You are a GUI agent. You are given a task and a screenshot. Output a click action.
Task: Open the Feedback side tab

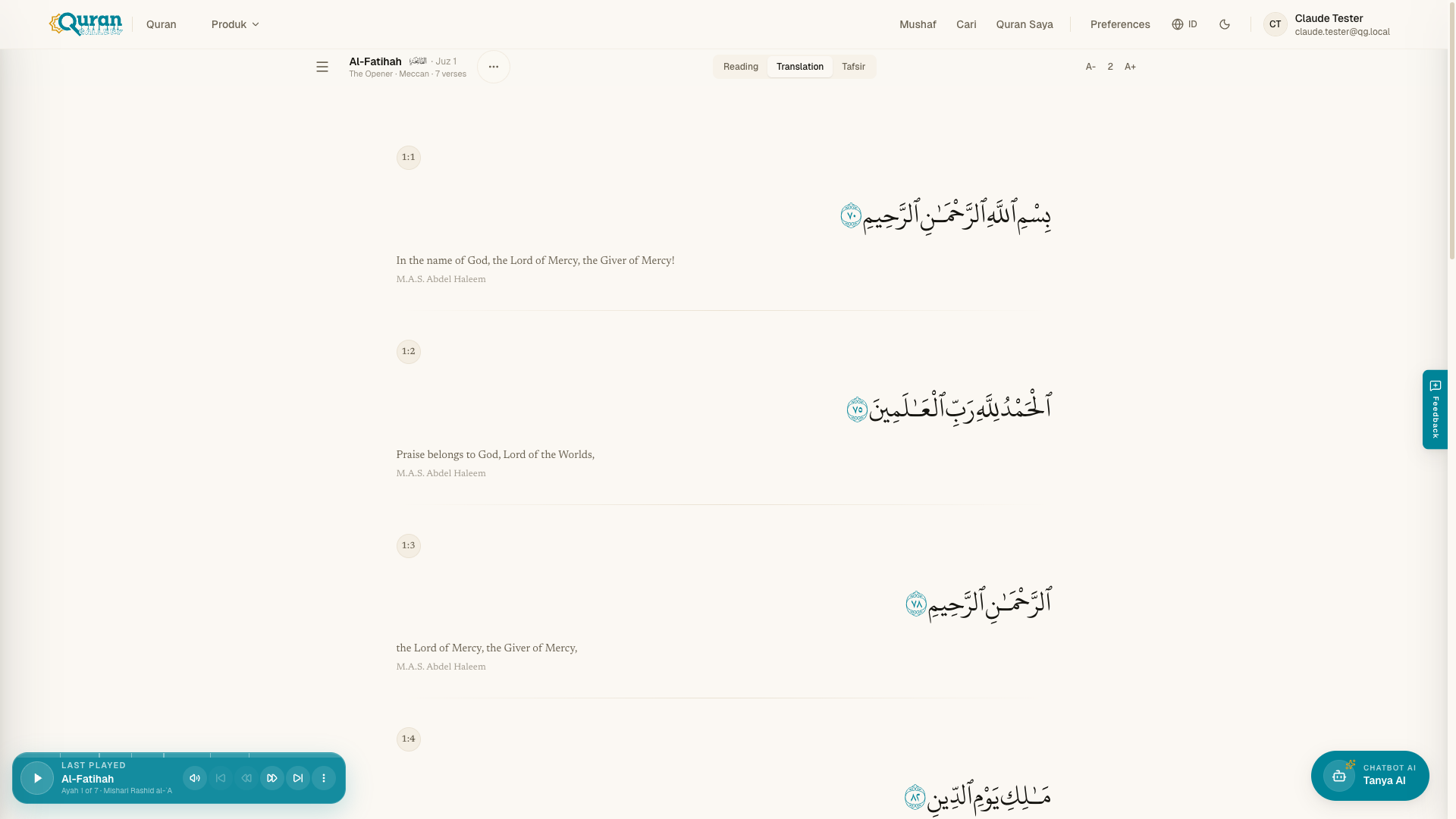tap(1436, 409)
